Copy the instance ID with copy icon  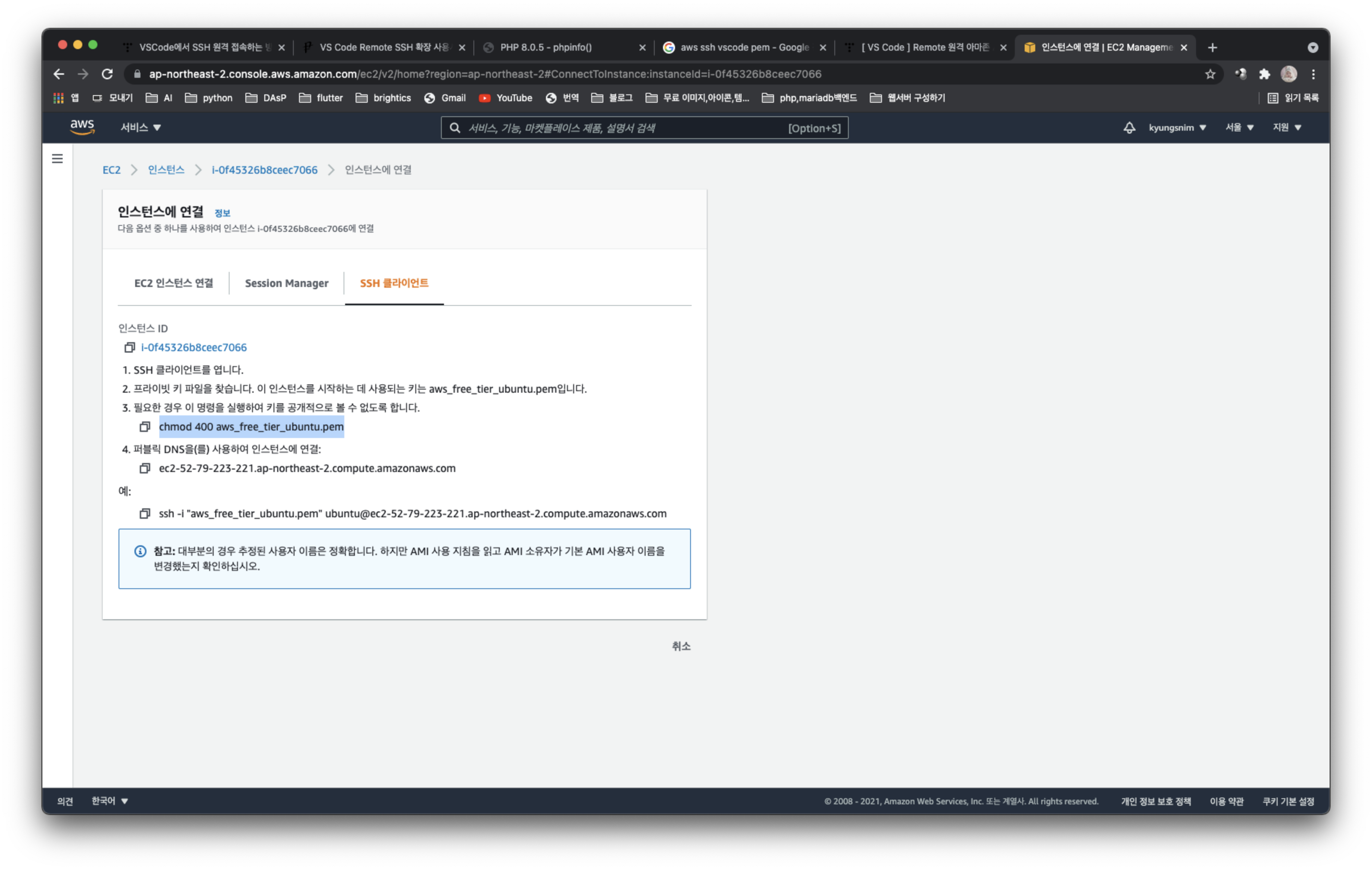tap(129, 347)
